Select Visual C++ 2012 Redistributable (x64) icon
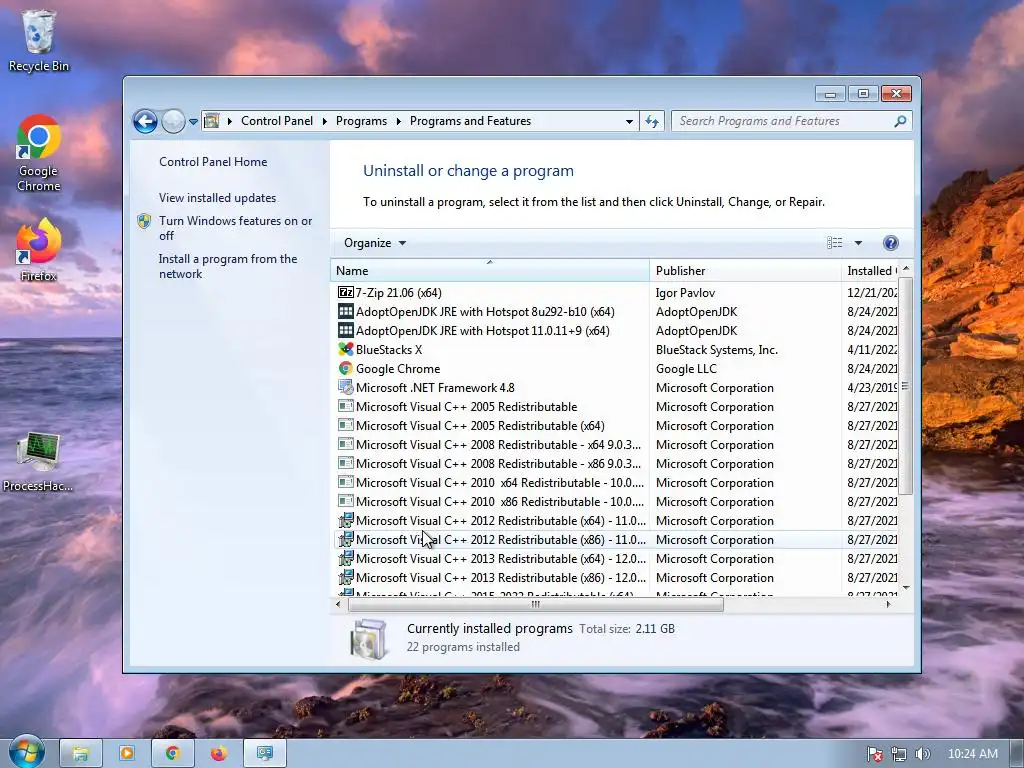 point(345,520)
